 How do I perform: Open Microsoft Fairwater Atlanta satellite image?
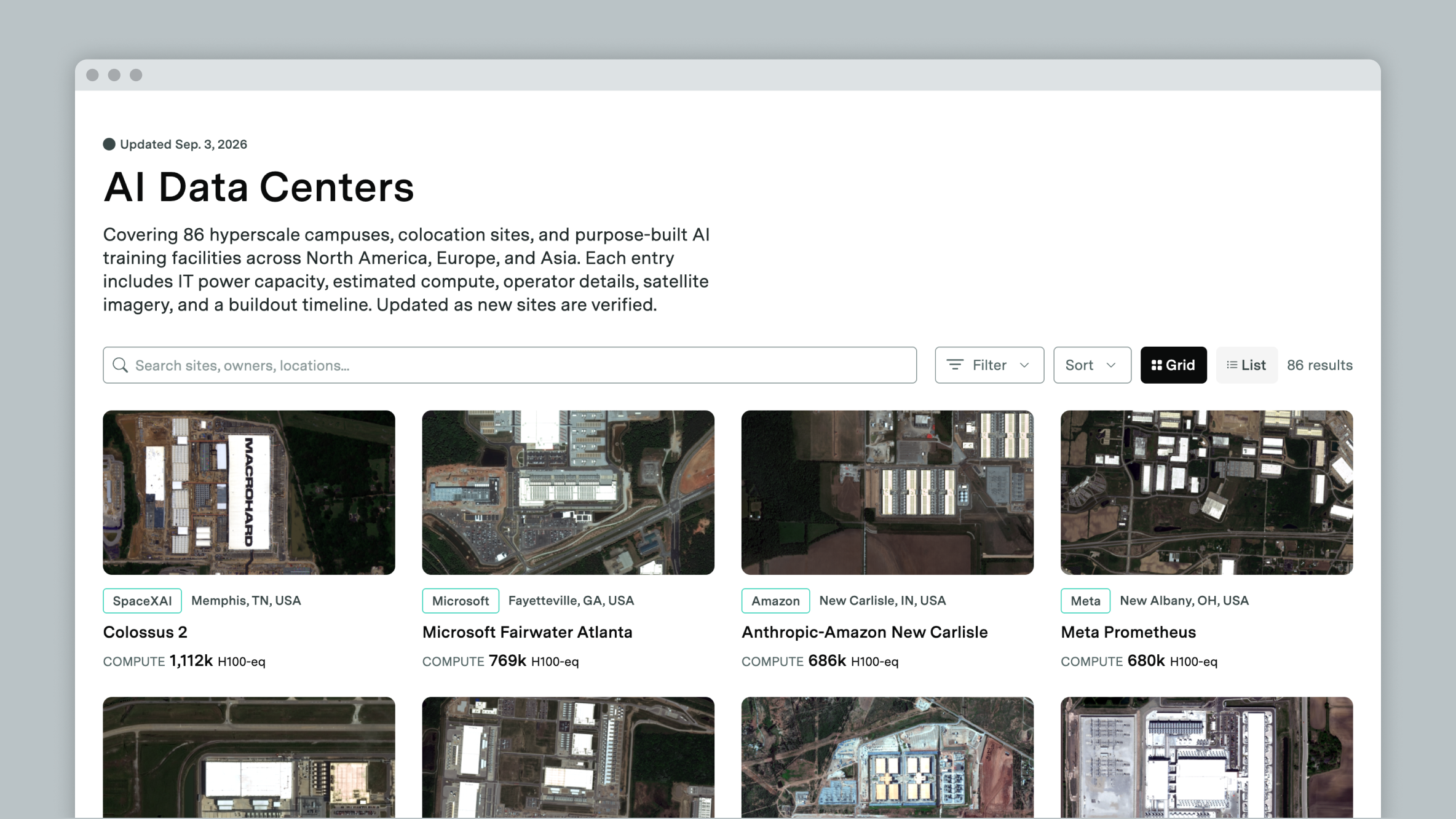(x=568, y=493)
